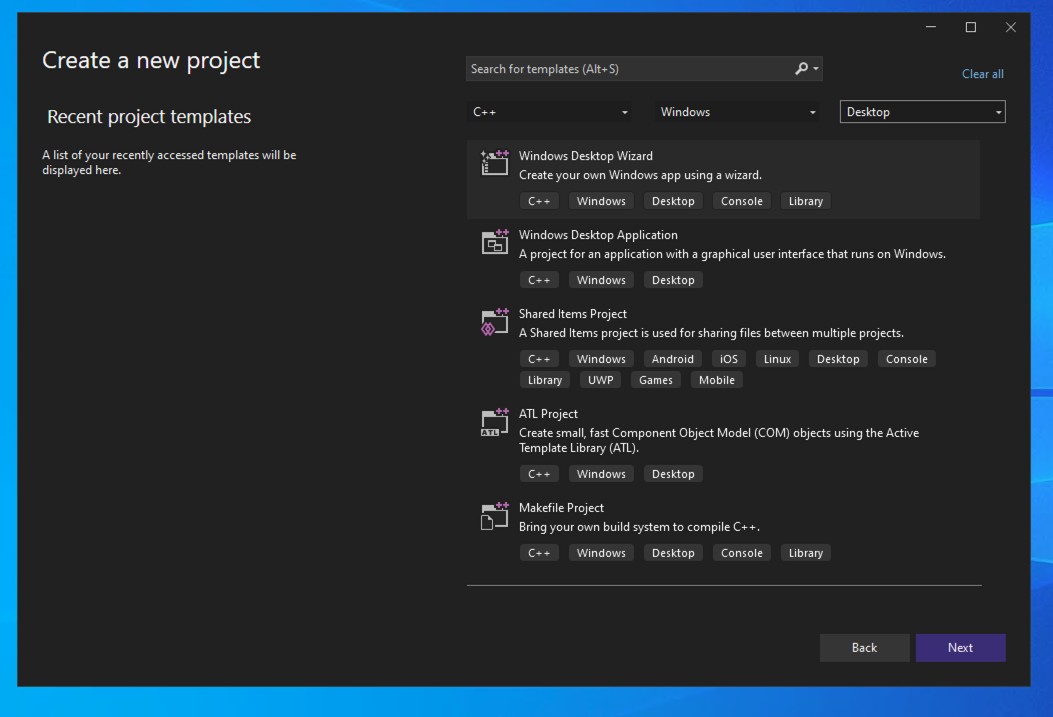Click Windows tag under Windows Desktop Application
This screenshot has height=717, width=1053.
click(x=601, y=280)
